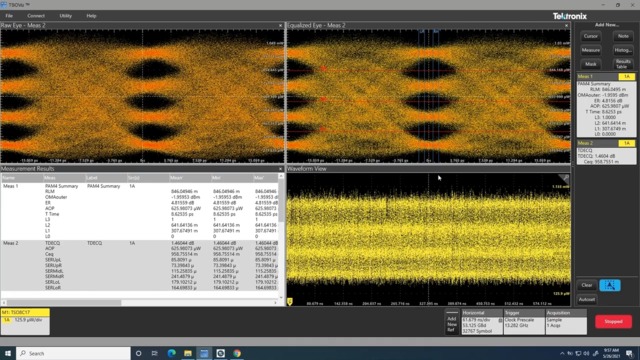This screenshot has height=360, width=640.
Task: Close the Measurement Results panel
Action: point(280,169)
